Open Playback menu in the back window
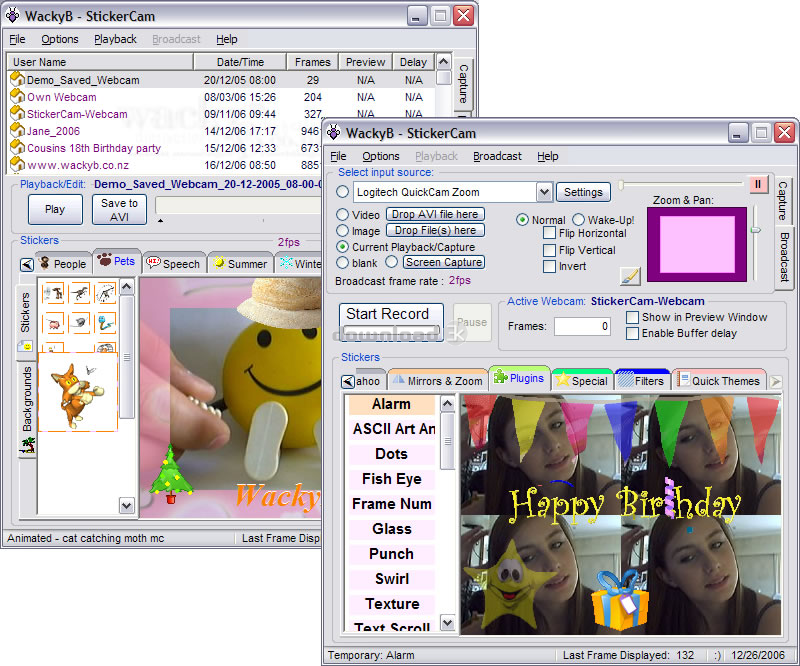Viewport: 800px width, 666px height. tap(115, 39)
